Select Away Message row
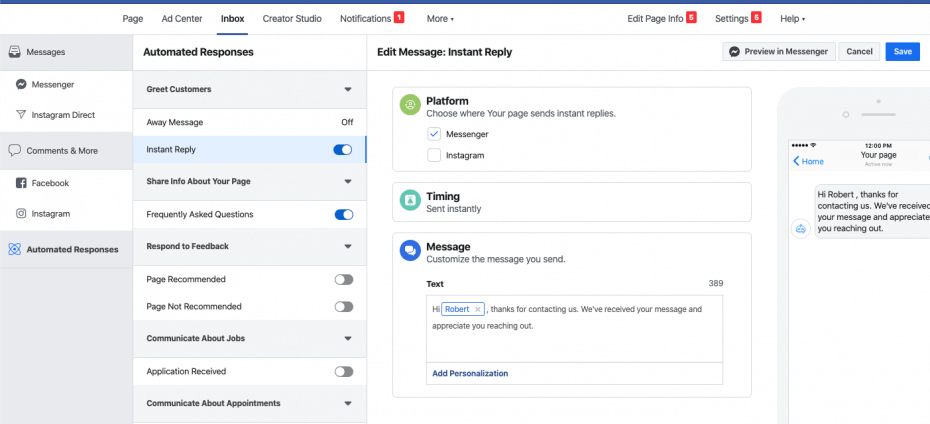The width and height of the screenshot is (930, 424). [x=249, y=122]
